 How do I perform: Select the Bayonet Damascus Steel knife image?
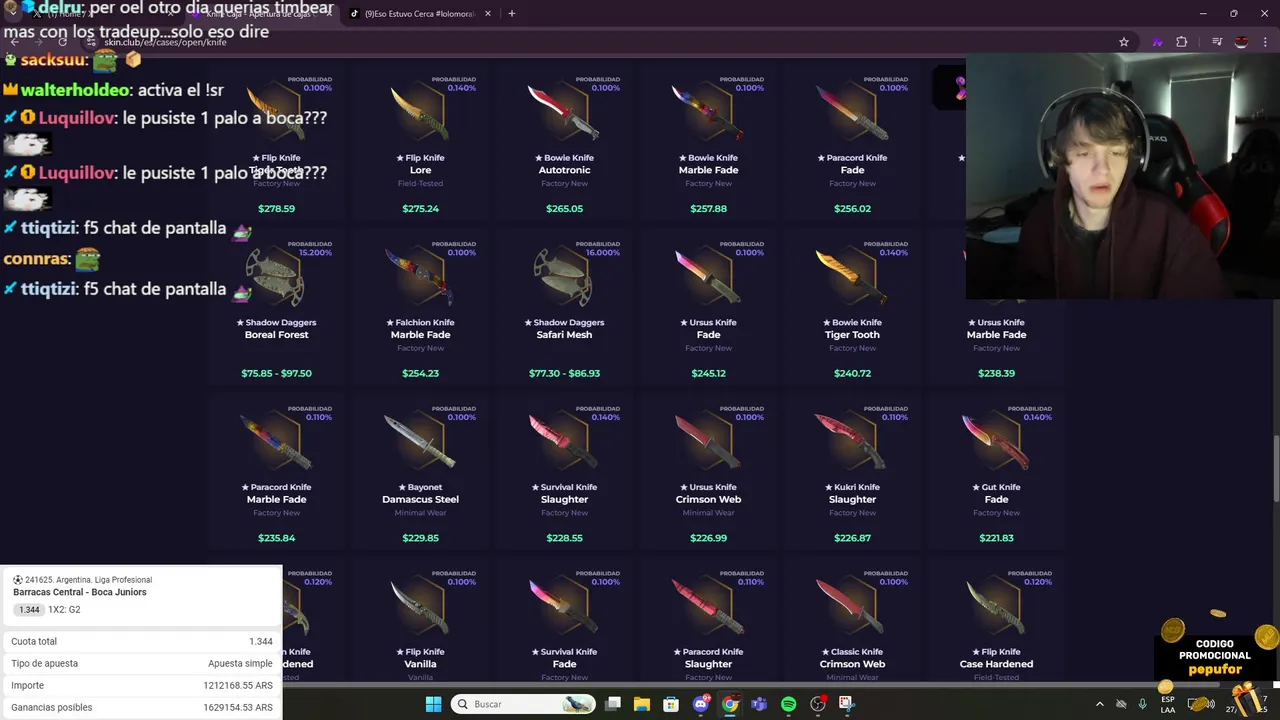coord(420,442)
